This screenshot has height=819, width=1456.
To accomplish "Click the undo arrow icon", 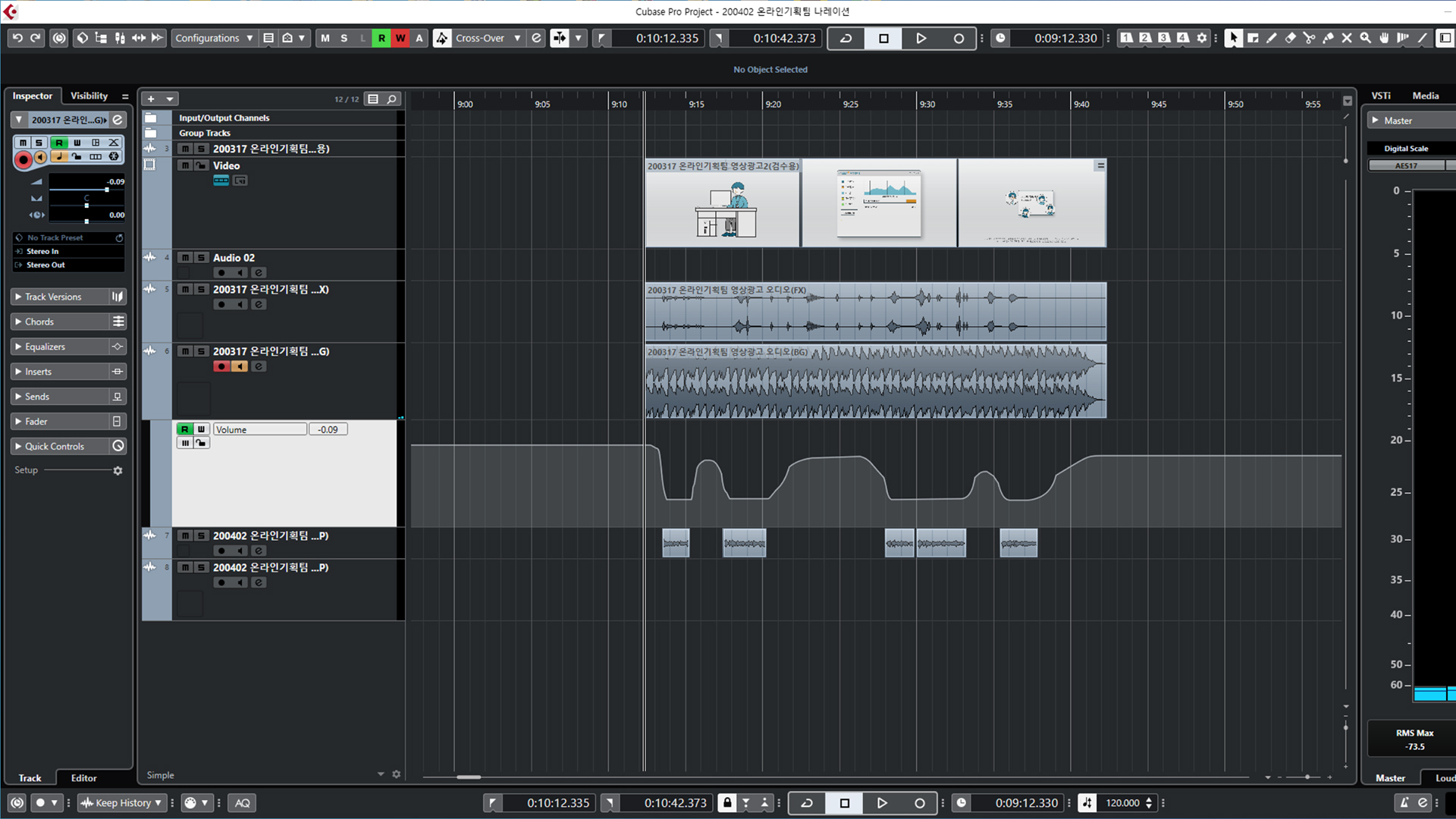I will [x=17, y=38].
